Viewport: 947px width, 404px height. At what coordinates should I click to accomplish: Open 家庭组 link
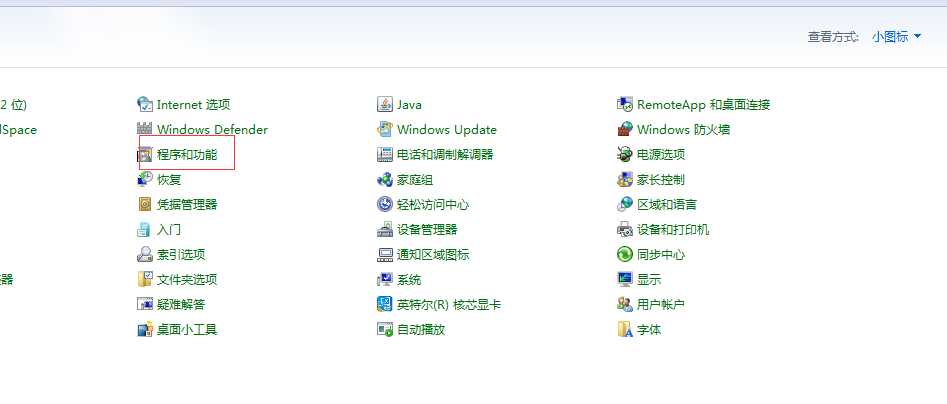pos(415,179)
